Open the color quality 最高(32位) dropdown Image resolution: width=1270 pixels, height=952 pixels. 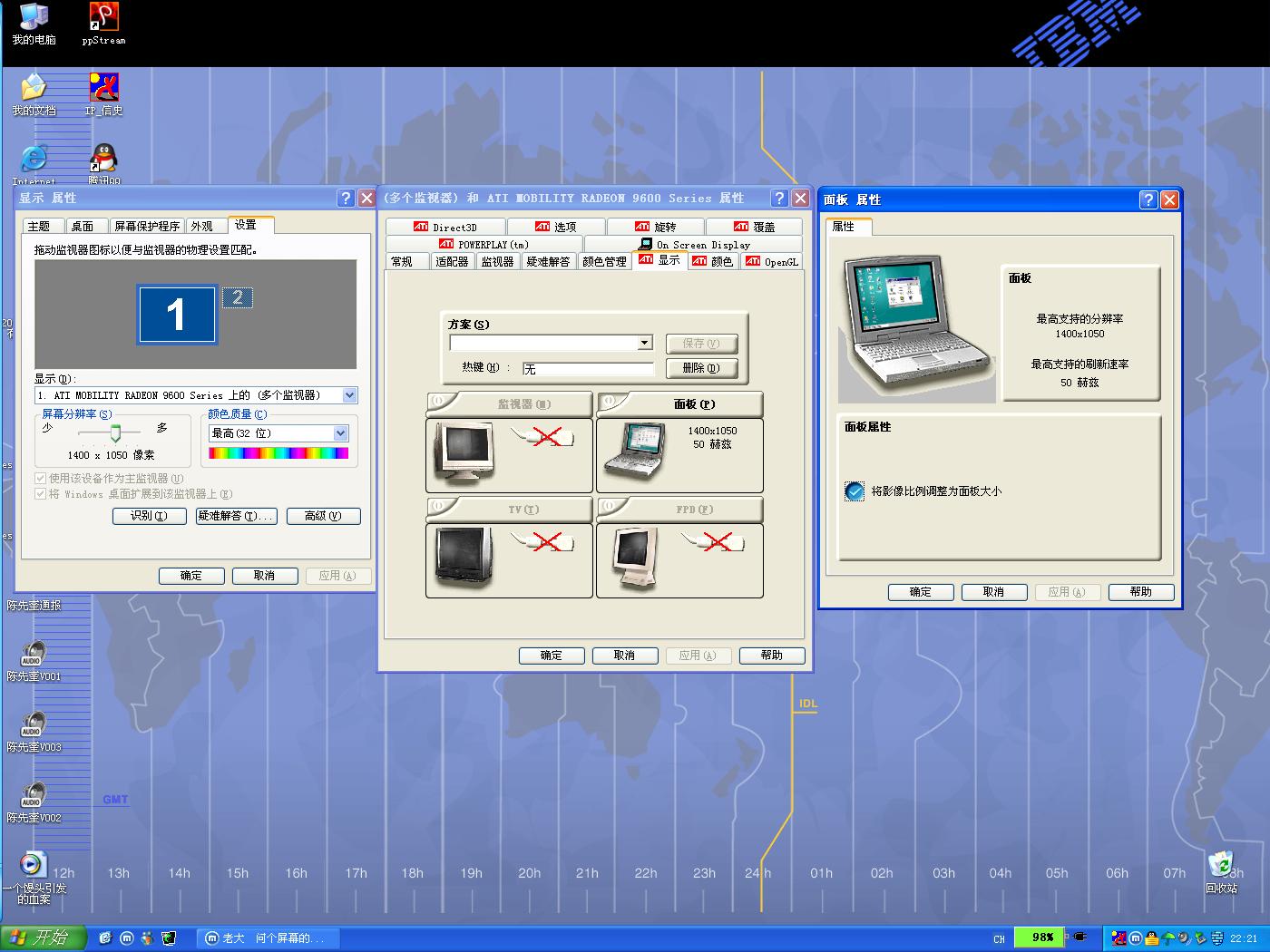tap(341, 433)
